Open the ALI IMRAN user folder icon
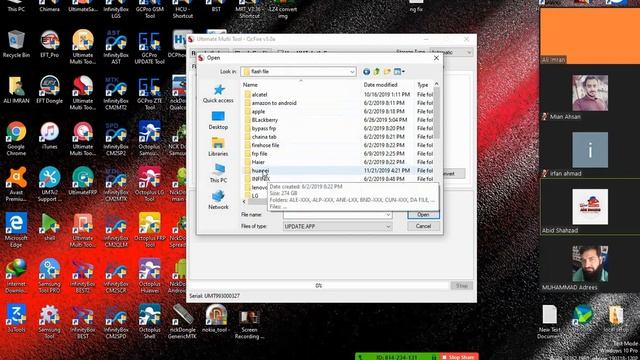 16,90
